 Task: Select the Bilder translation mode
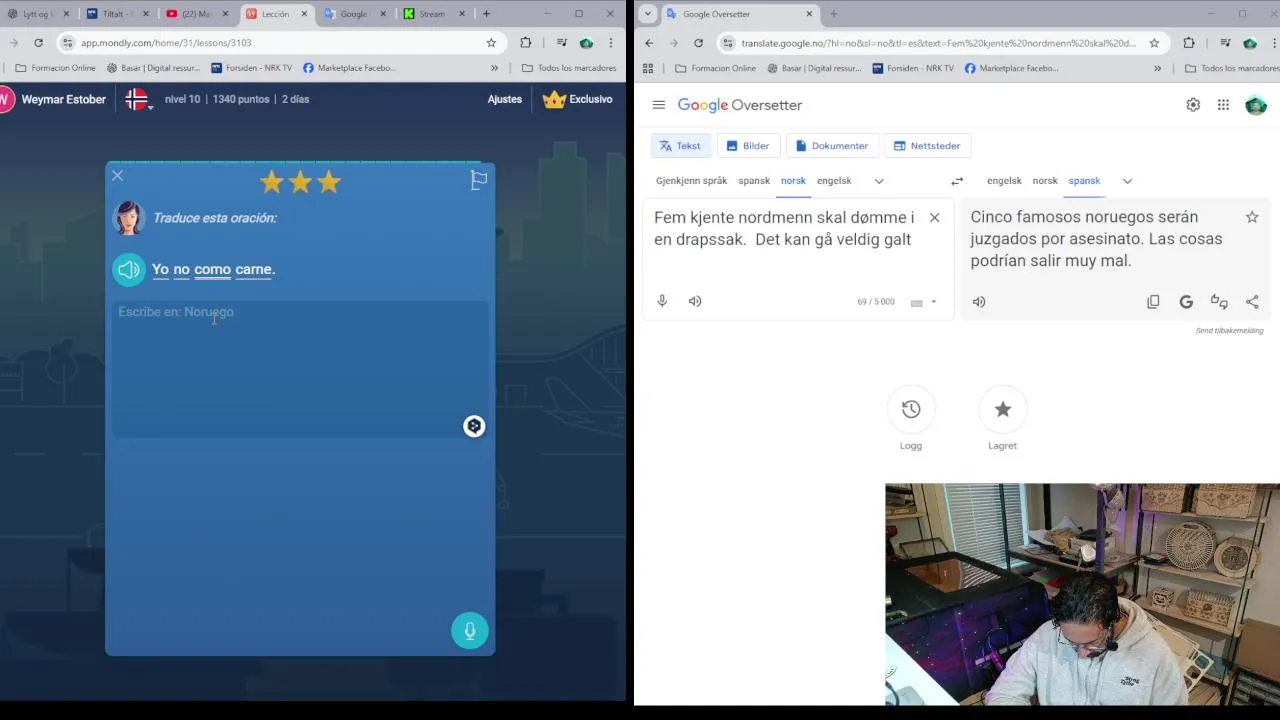(748, 146)
